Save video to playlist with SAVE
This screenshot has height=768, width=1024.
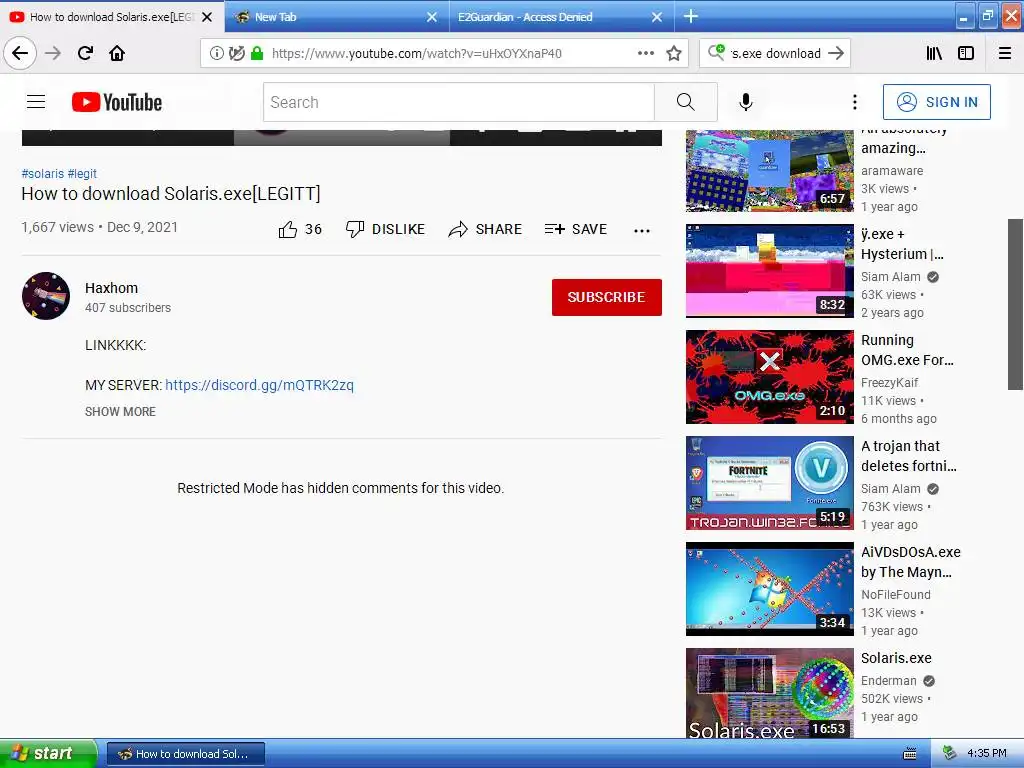576,229
